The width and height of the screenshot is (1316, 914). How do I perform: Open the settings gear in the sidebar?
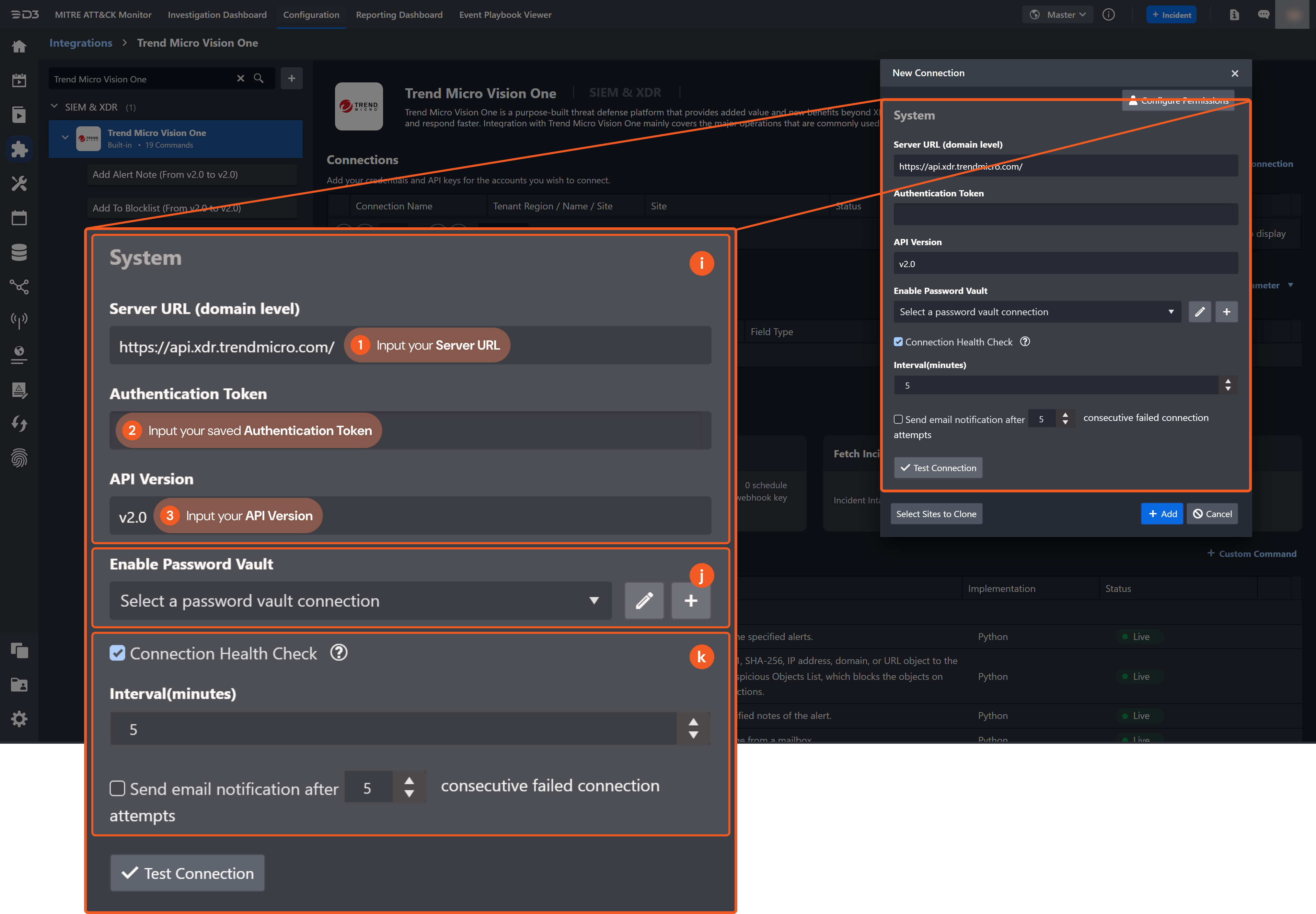[x=19, y=719]
